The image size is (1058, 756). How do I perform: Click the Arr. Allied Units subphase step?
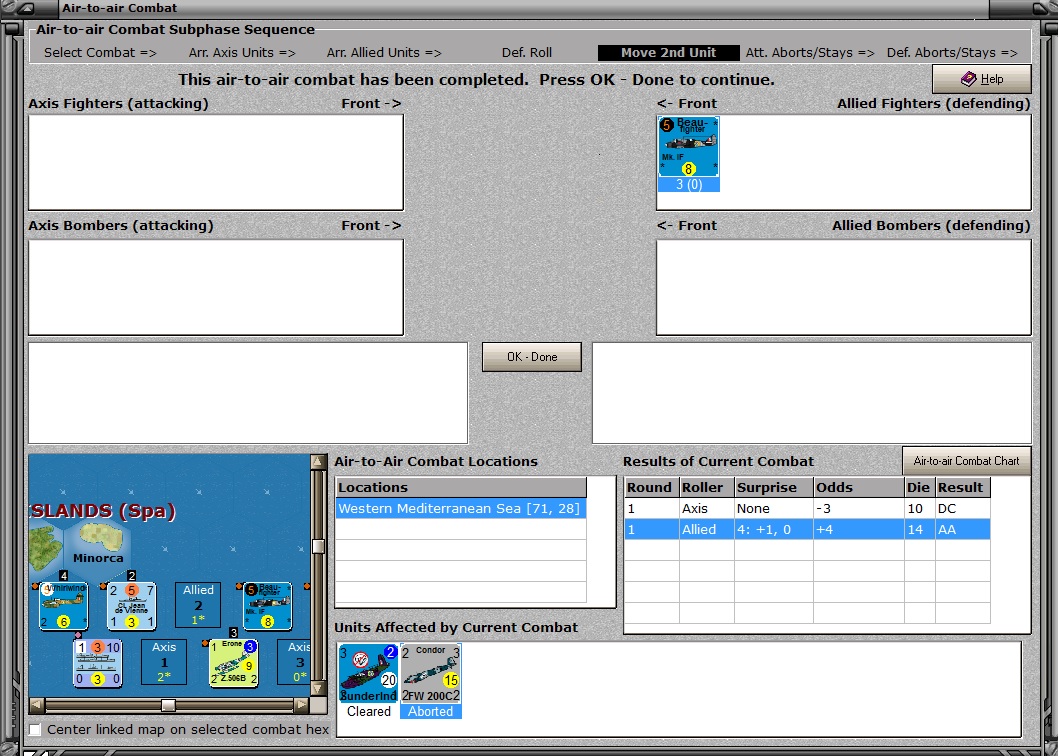tap(384, 53)
